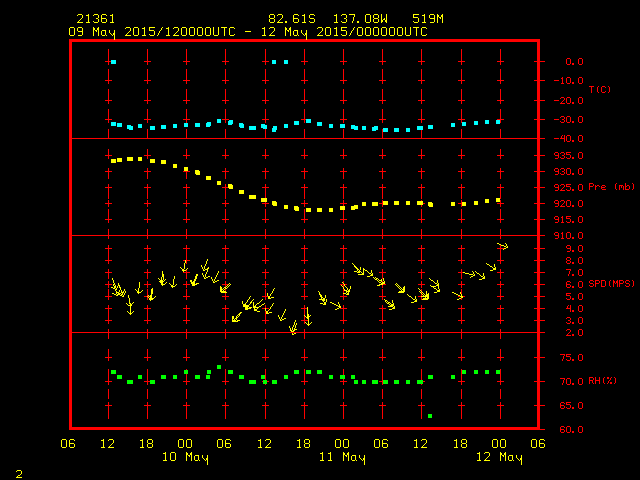Click the 60.0 humidity axis label
The width and height of the screenshot is (640, 480).
571,429
